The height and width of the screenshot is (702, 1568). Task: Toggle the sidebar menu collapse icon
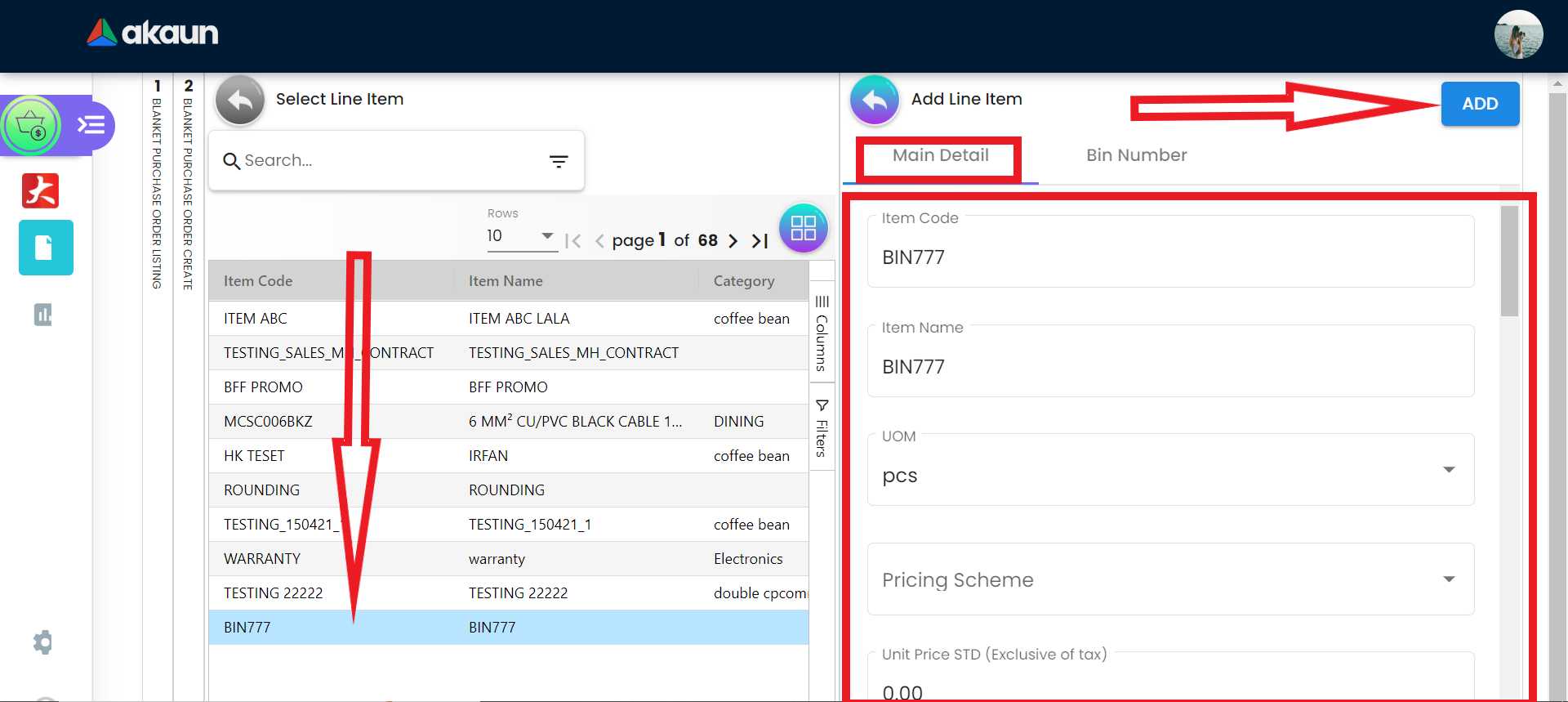(x=91, y=125)
